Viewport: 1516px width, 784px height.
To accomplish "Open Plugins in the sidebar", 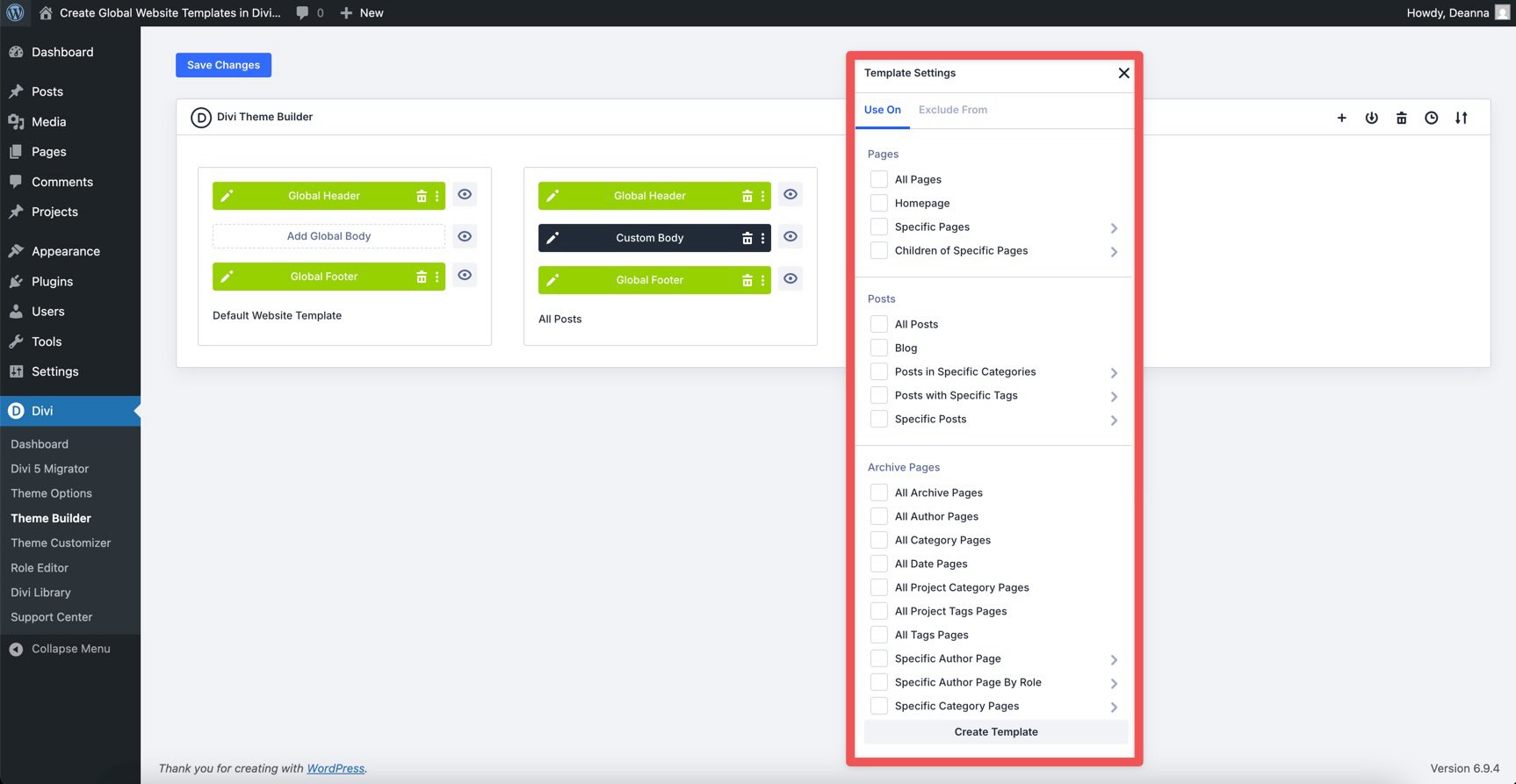I will pos(52,282).
